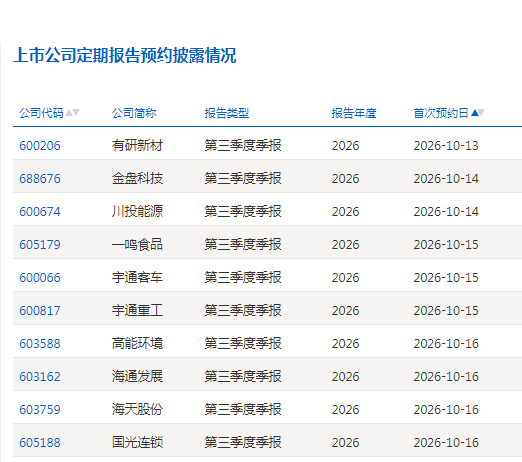Screen dimensions: 522x462
Task: Open company code 603162 link
Action: pyautogui.click(x=40, y=377)
